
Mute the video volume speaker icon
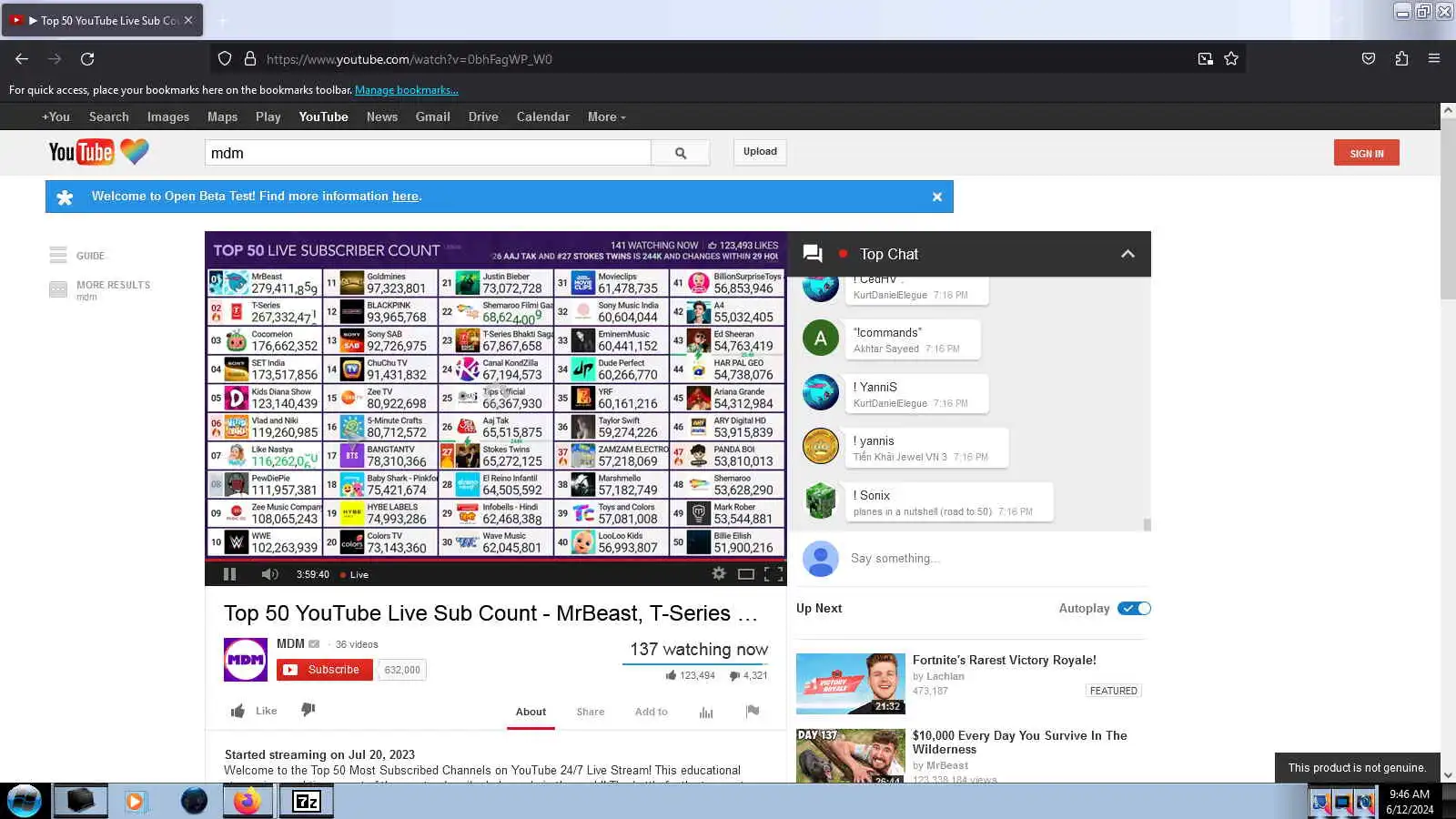tap(269, 574)
